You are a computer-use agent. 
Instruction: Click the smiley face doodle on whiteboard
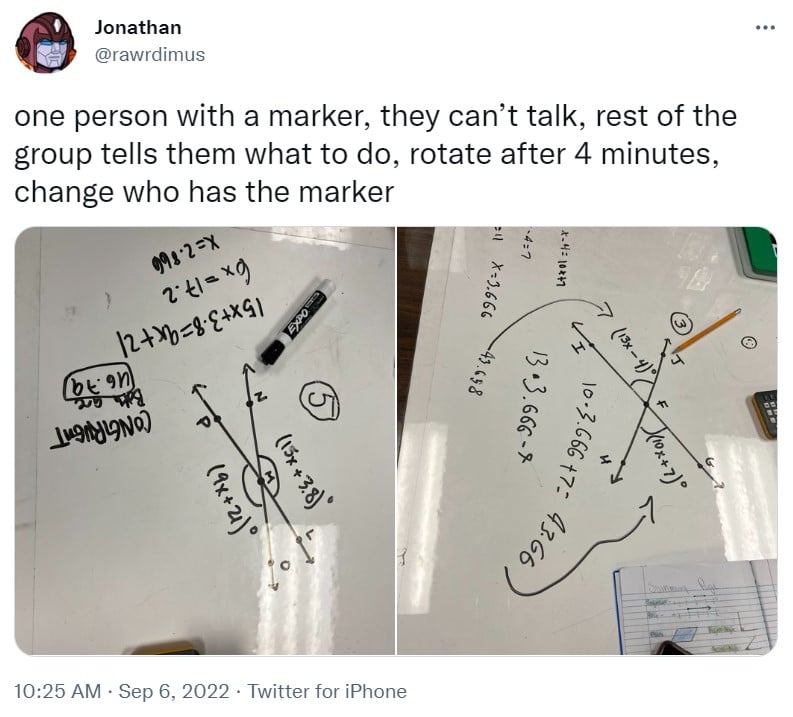click(x=750, y=344)
